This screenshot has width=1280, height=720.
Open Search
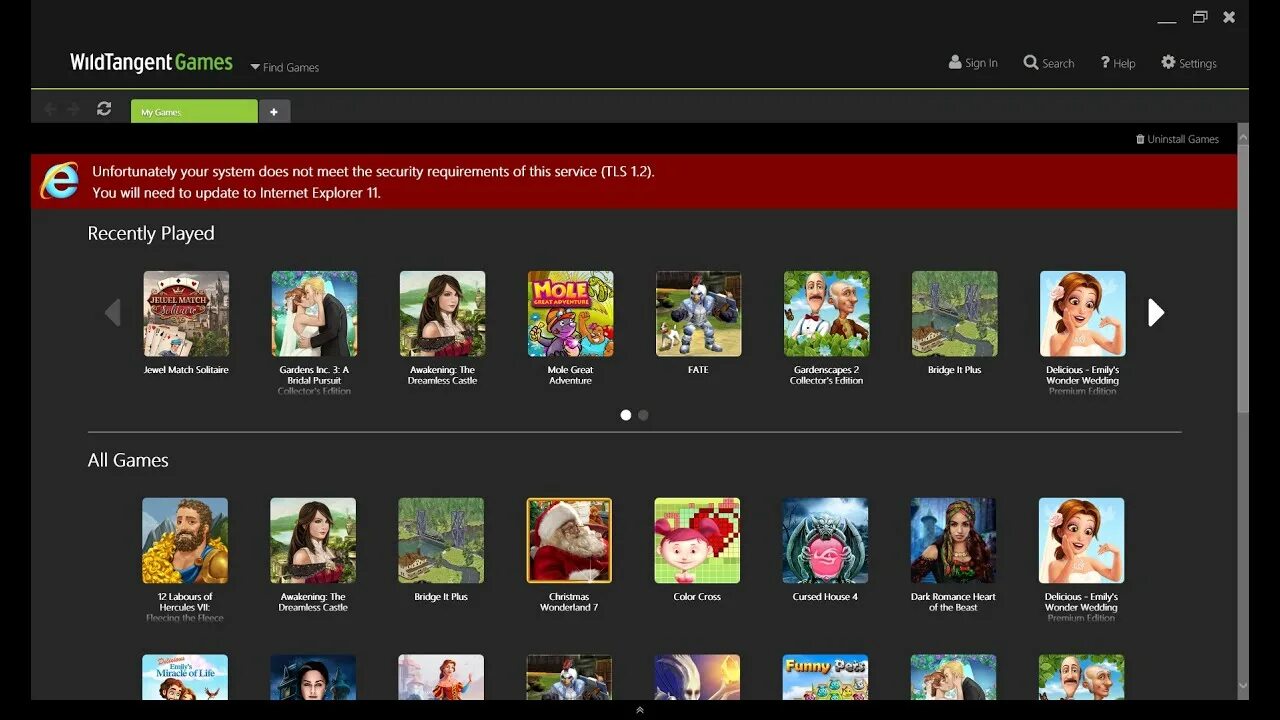click(1048, 63)
